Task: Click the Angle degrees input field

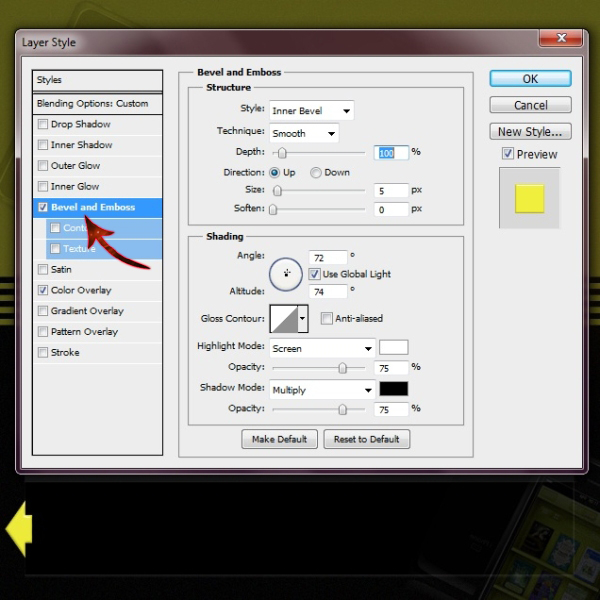Action: click(328, 258)
